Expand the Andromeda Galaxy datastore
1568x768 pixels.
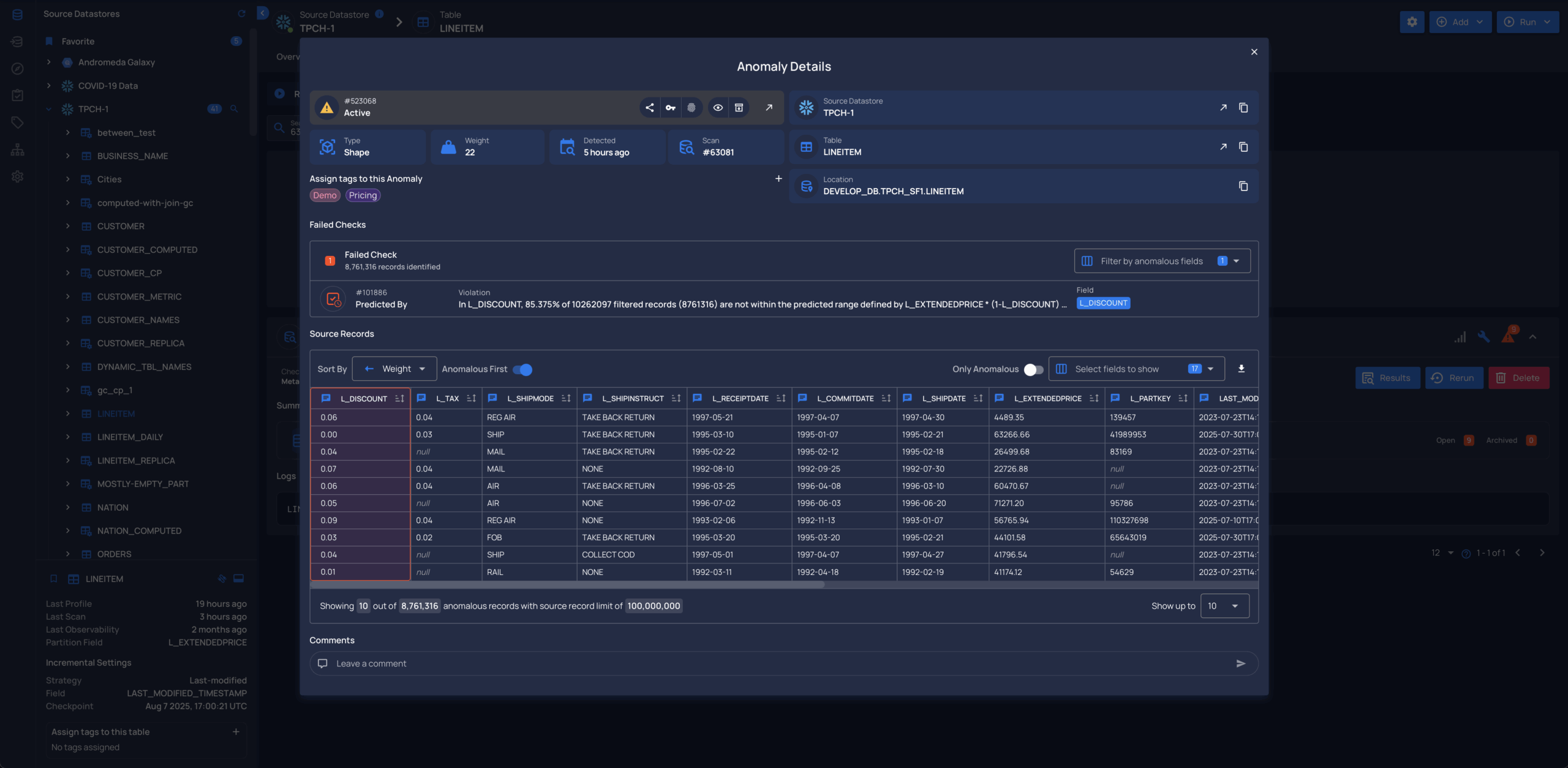point(49,62)
